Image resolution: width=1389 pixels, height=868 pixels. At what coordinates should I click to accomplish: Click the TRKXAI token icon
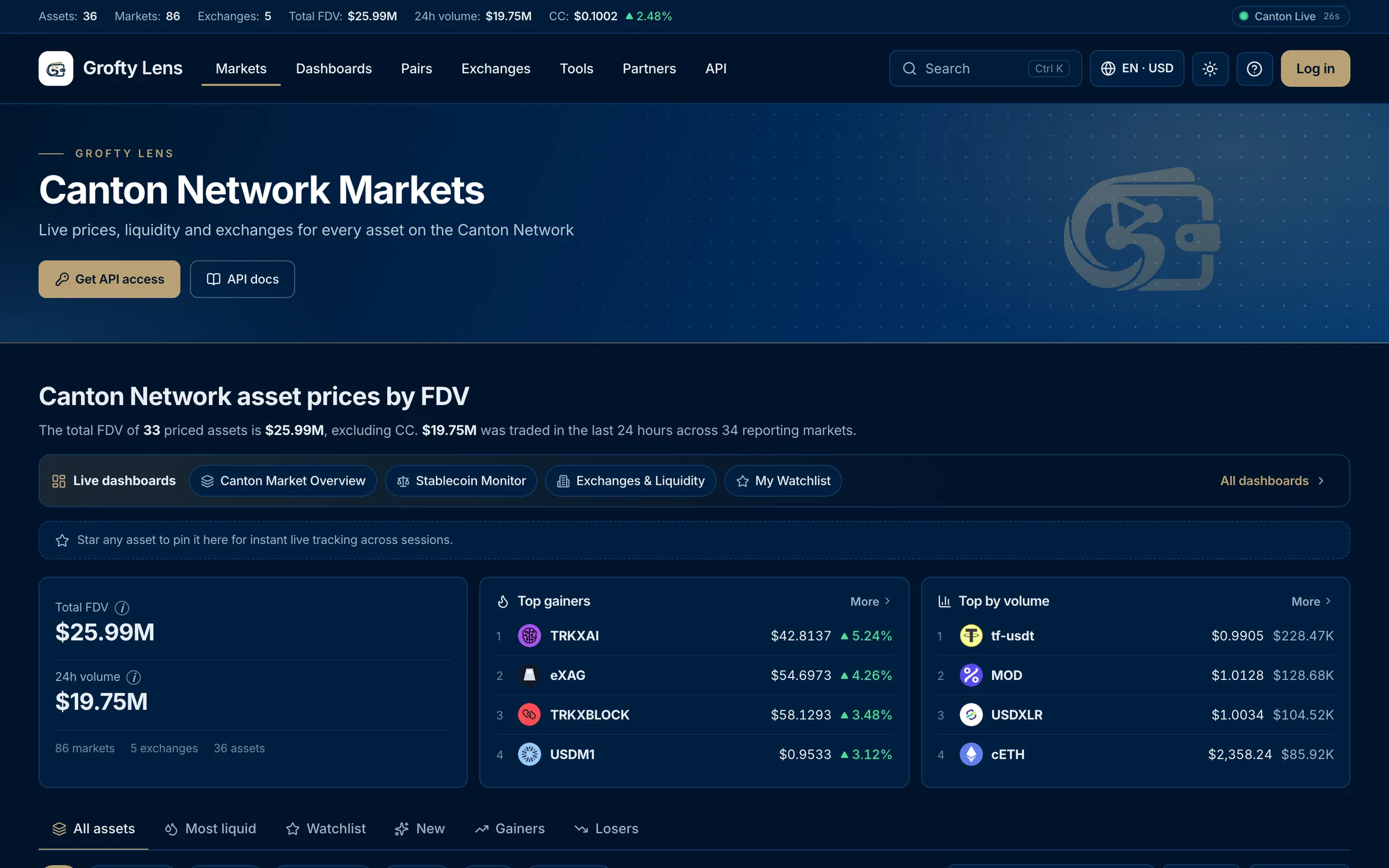click(529, 635)
